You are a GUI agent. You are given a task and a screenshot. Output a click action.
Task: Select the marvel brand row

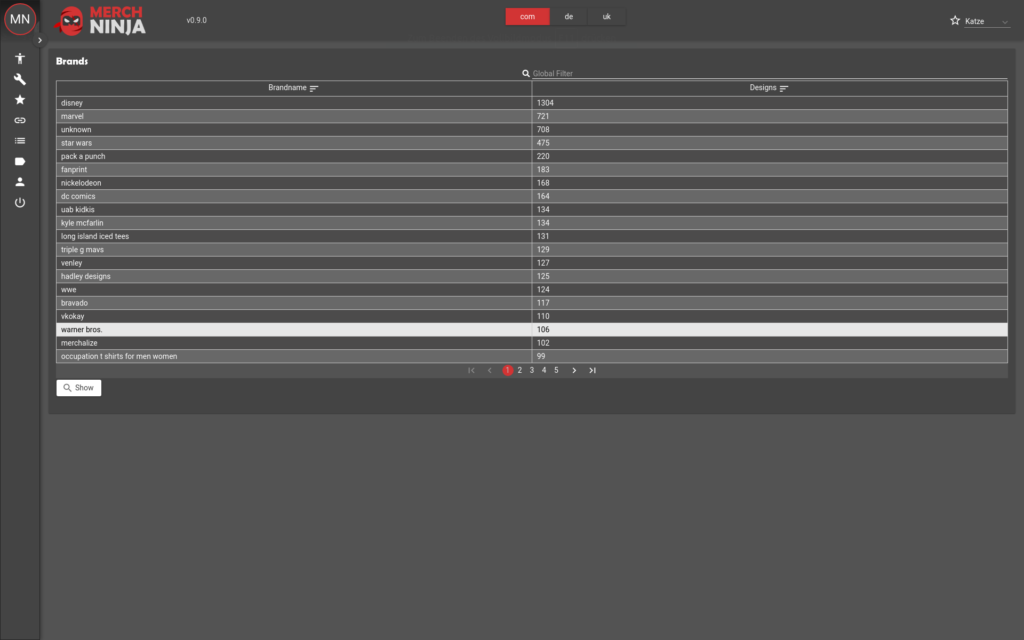(x=532, y=116)
